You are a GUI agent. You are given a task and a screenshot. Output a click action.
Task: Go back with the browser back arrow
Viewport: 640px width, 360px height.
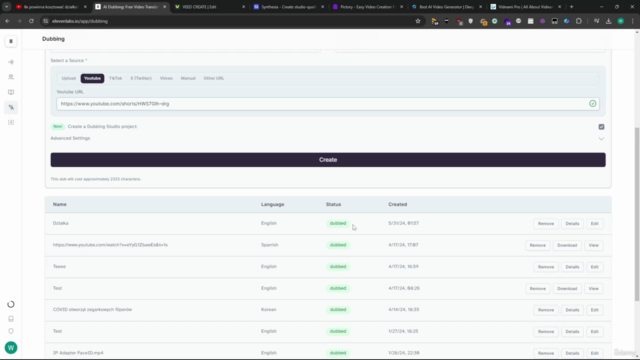click(x=7, y=21)
